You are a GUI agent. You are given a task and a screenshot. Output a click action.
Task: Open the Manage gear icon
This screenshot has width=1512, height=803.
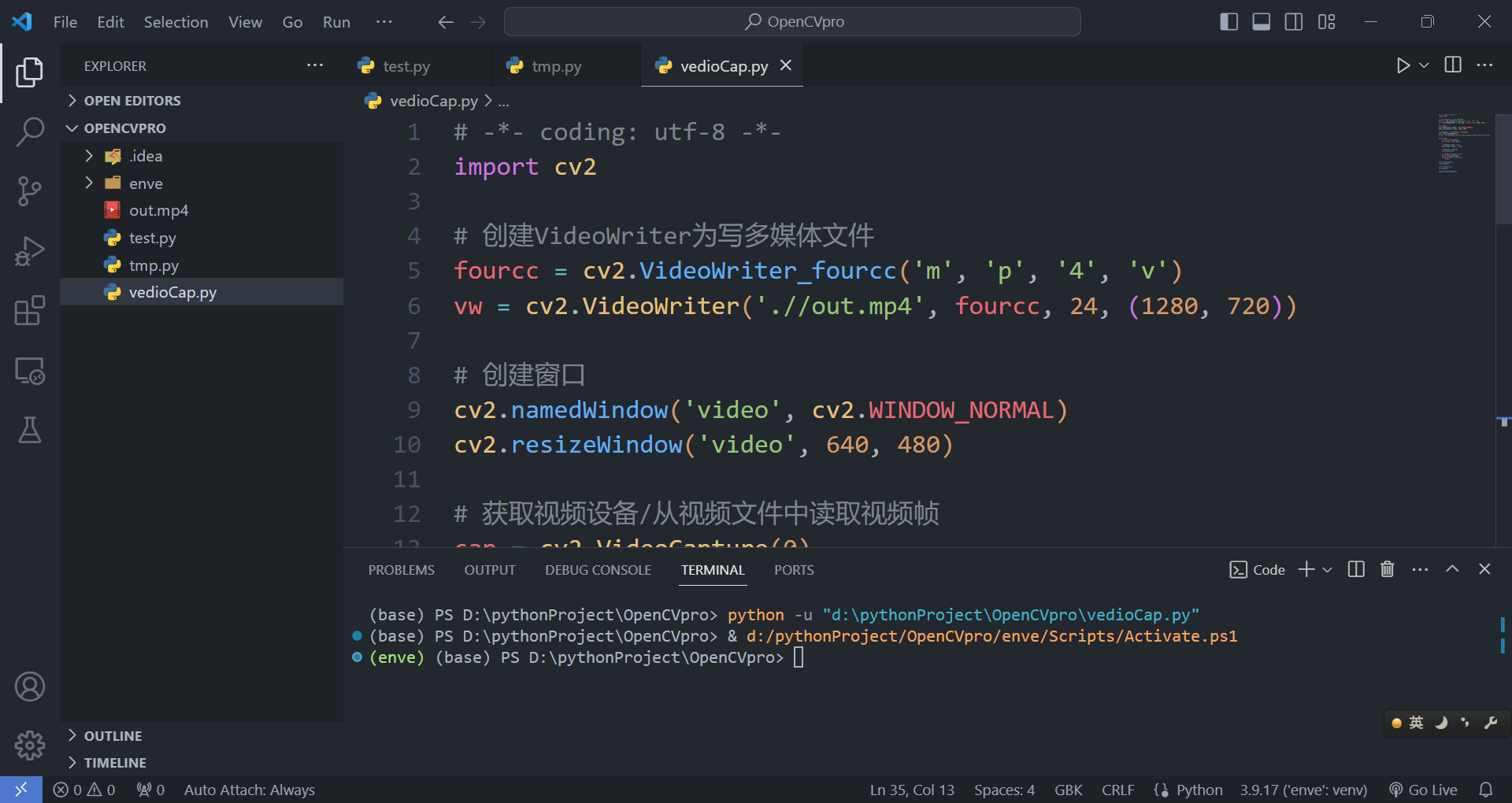29,745
